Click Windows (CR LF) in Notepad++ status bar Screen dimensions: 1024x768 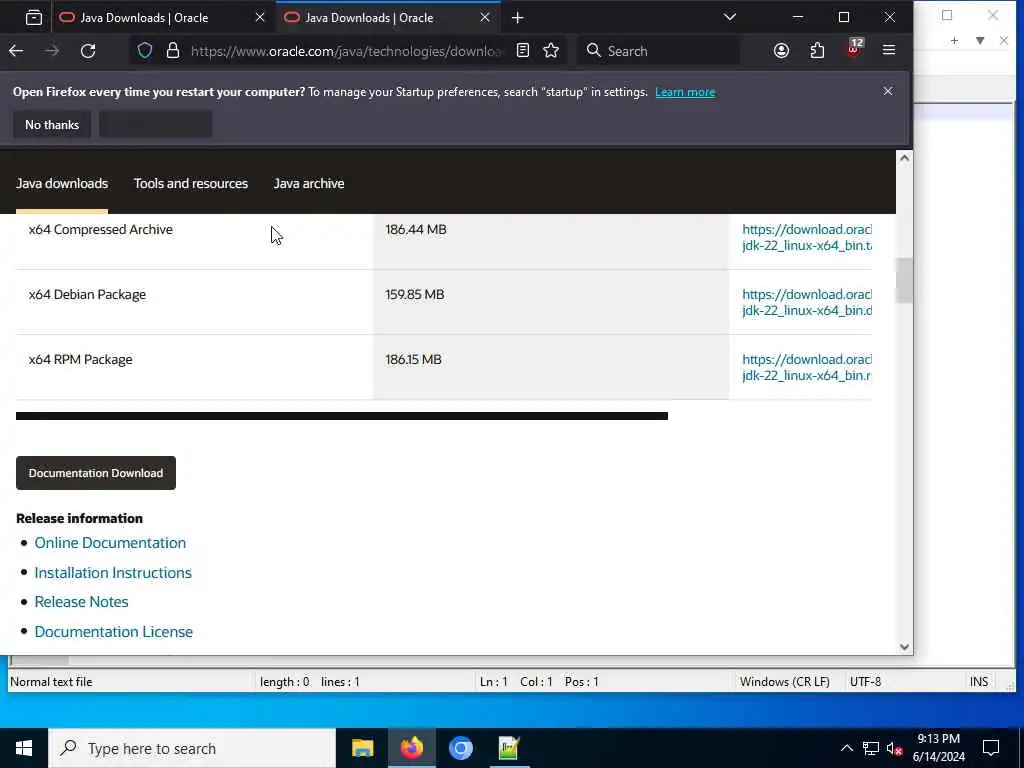pyautogui.click(x=785, y=682)
